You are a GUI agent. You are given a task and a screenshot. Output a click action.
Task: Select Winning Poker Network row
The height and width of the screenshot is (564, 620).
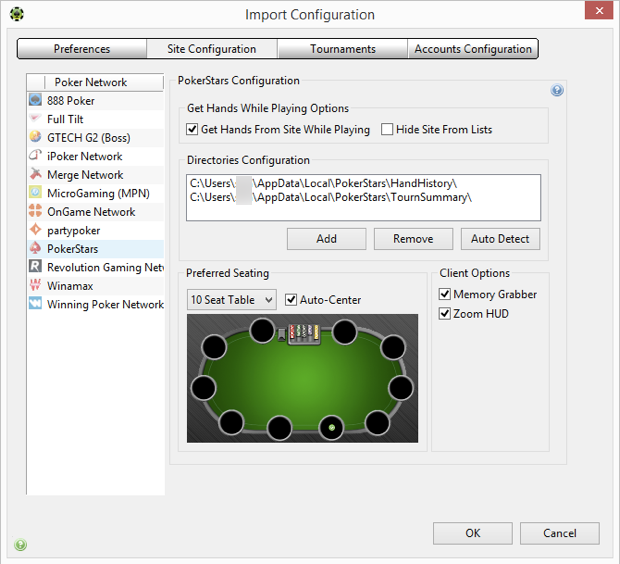pyautogui.click(x=96, y=304)
